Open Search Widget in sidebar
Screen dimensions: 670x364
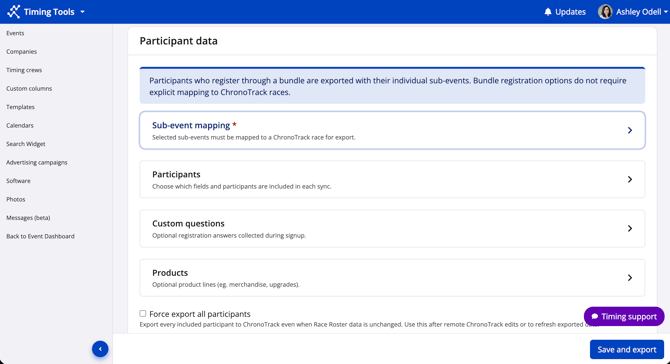click(x=26, y=144)
